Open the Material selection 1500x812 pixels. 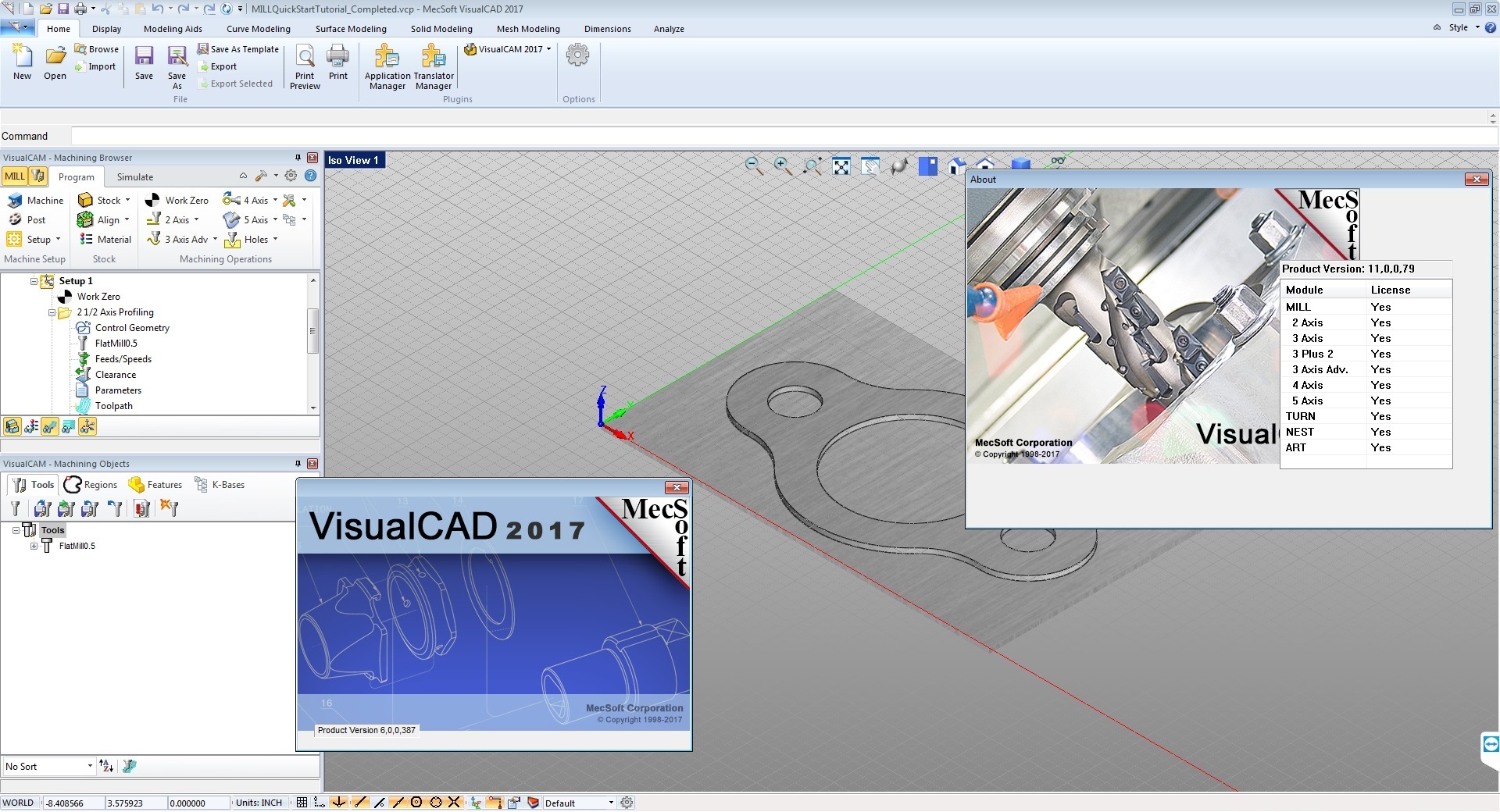click(x=105, y=240)
